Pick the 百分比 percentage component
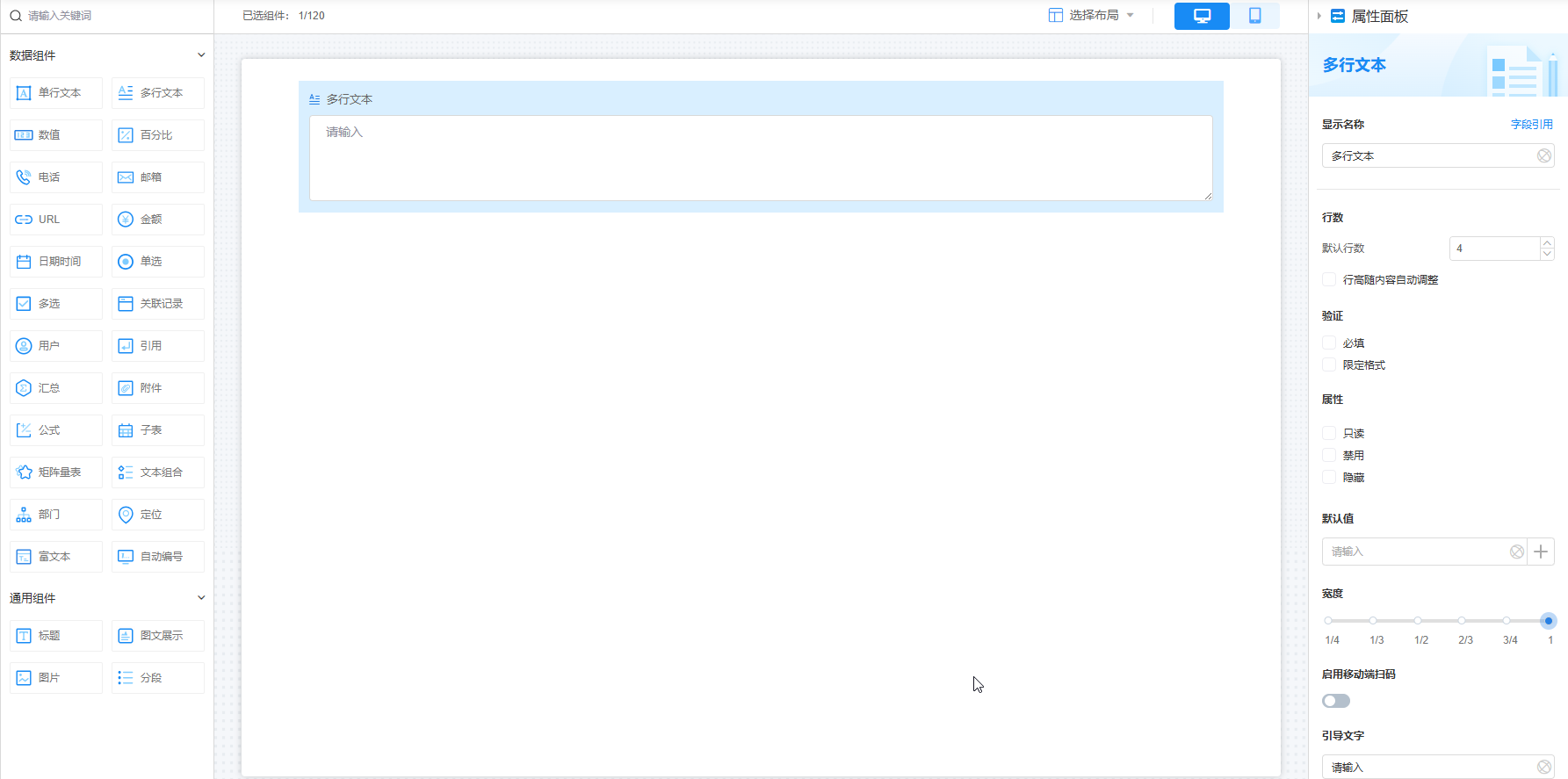Image resolution: width=1568 pixels, height=779 pixels. (158, 135)
